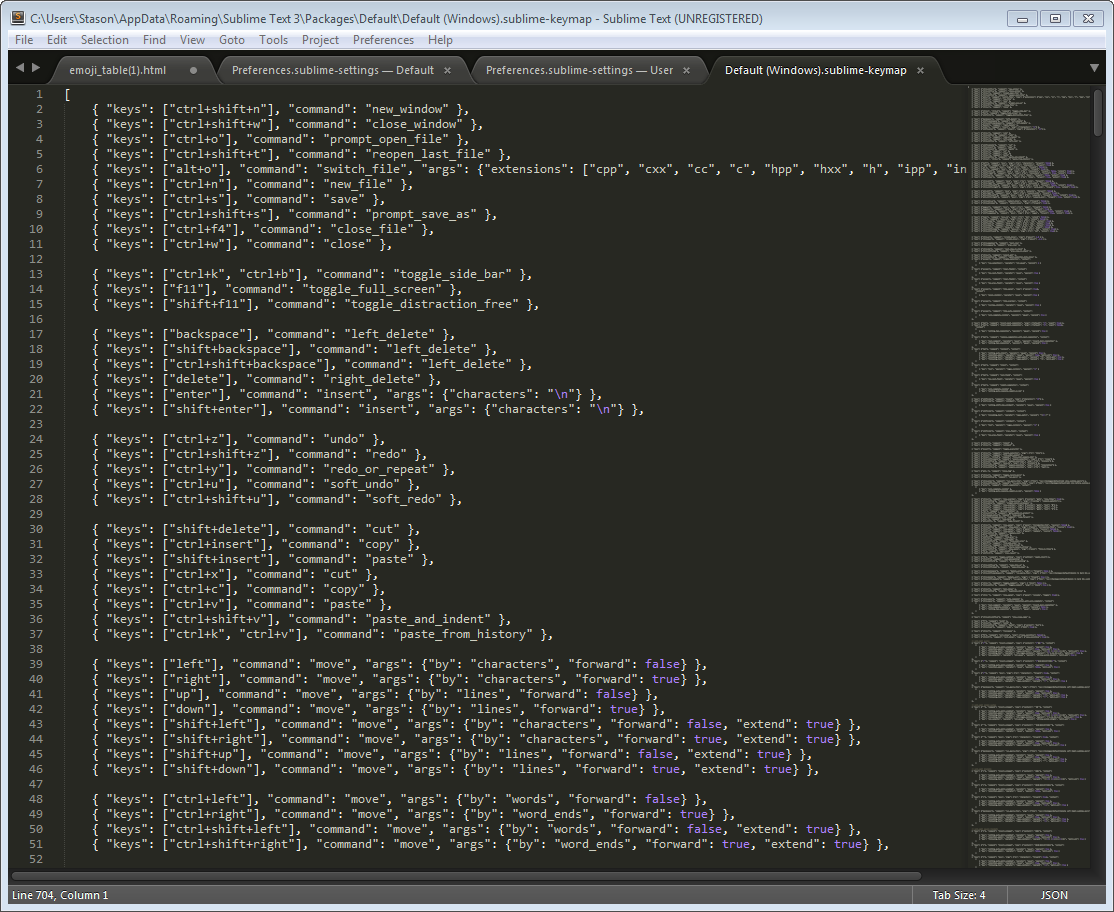This screenshot has height=912, width=1114.
Task: Go to the previous tab with left arrow
Action: 19,67
